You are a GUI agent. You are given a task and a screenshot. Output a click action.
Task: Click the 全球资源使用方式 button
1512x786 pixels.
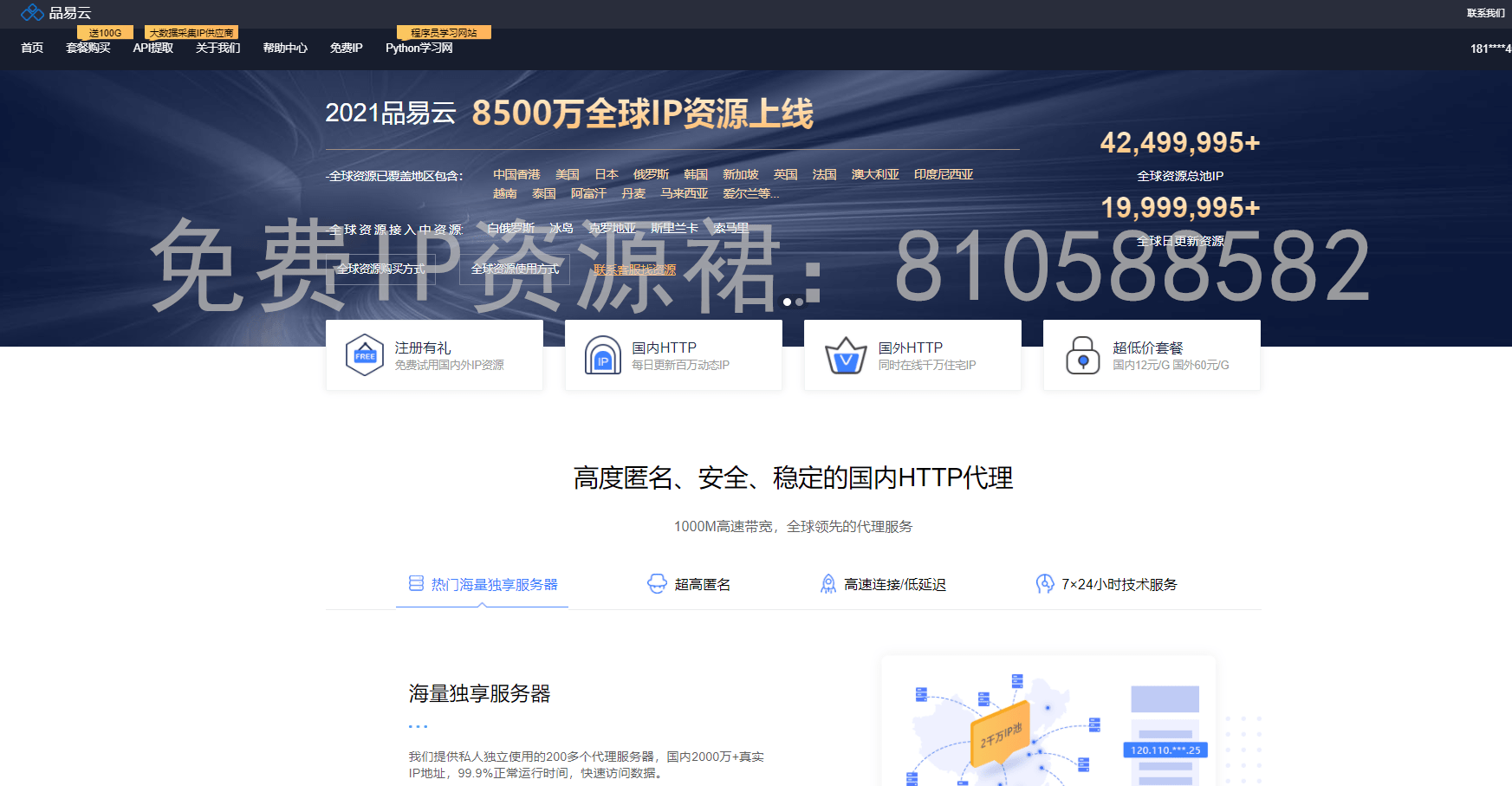pos(515,269)
